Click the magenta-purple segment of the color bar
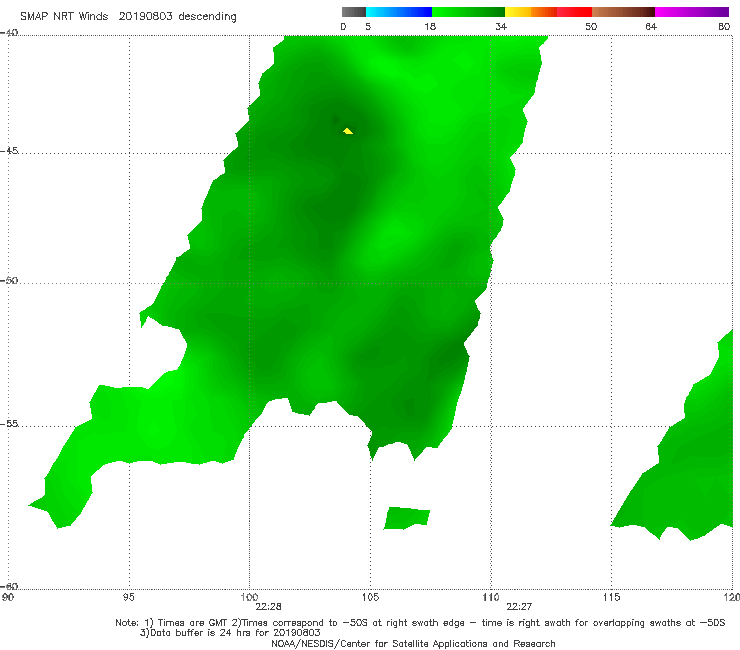740x650 pixels. coord(692,12)
